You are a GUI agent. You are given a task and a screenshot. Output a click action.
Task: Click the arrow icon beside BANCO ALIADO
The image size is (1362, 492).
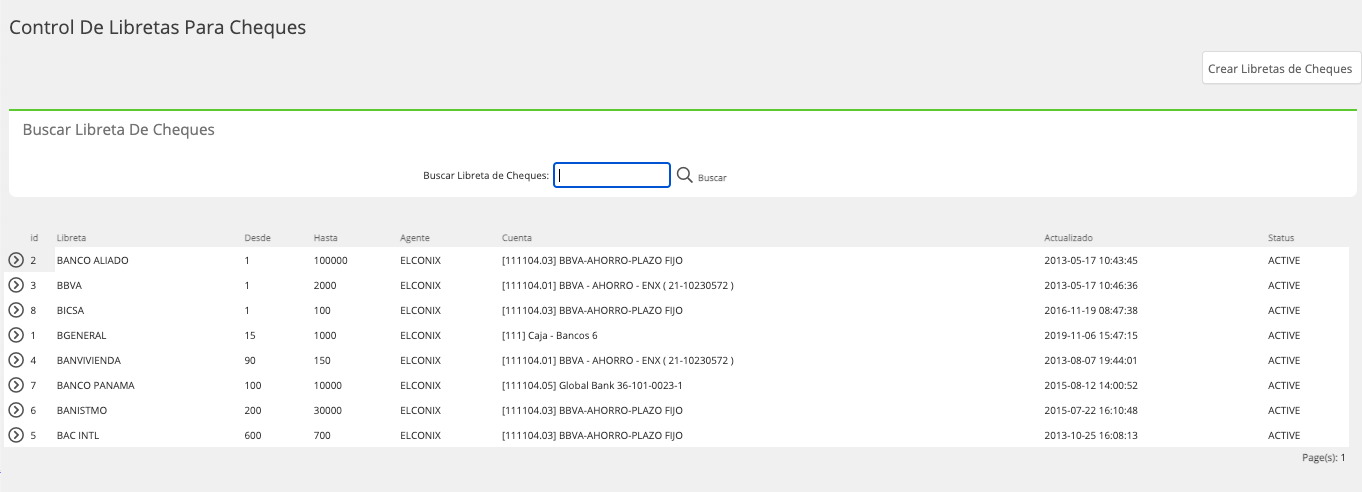click(x=16, y=260)
